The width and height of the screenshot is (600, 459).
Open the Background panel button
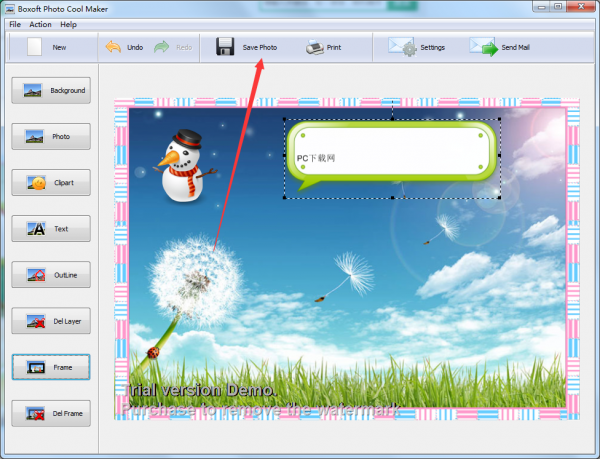point(51,90)
